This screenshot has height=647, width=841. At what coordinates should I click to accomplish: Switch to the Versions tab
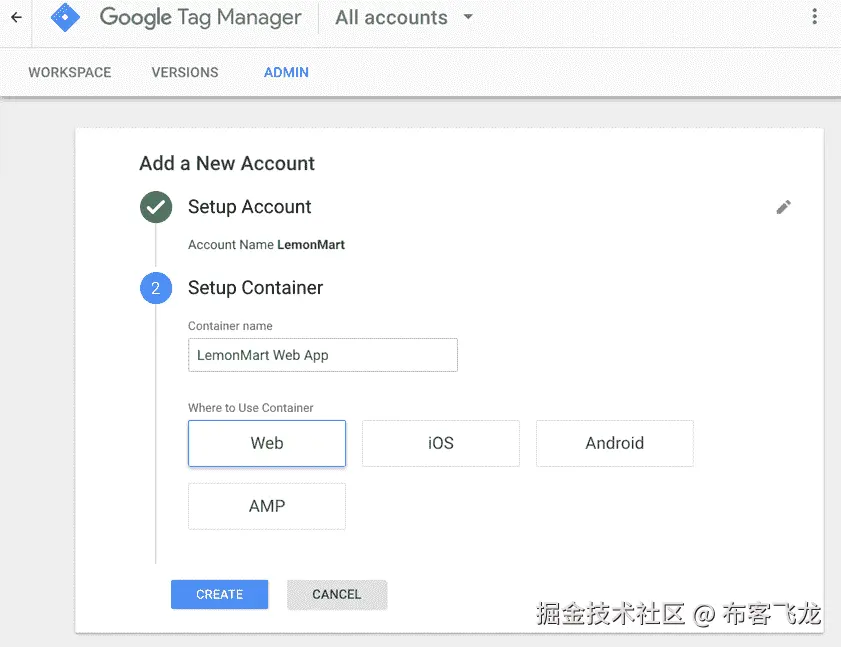pyautogui.click(x=185, y=72)
